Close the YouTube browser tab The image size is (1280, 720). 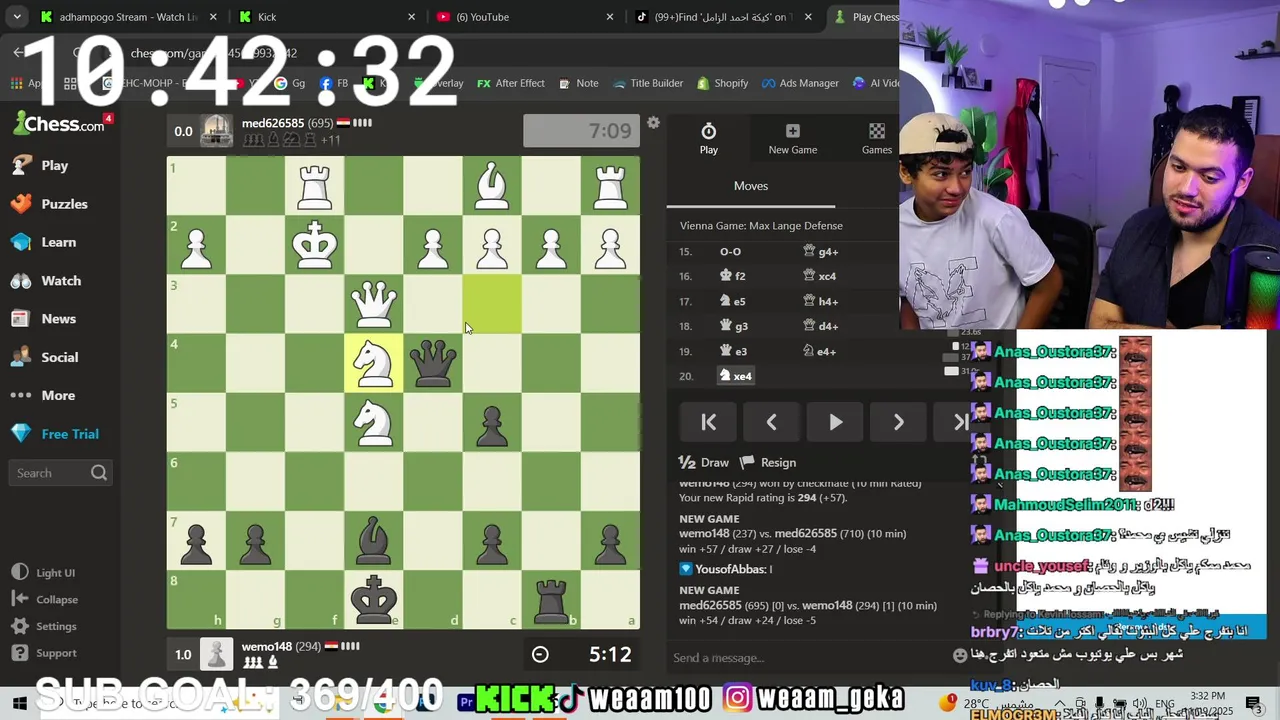[610, 17]
